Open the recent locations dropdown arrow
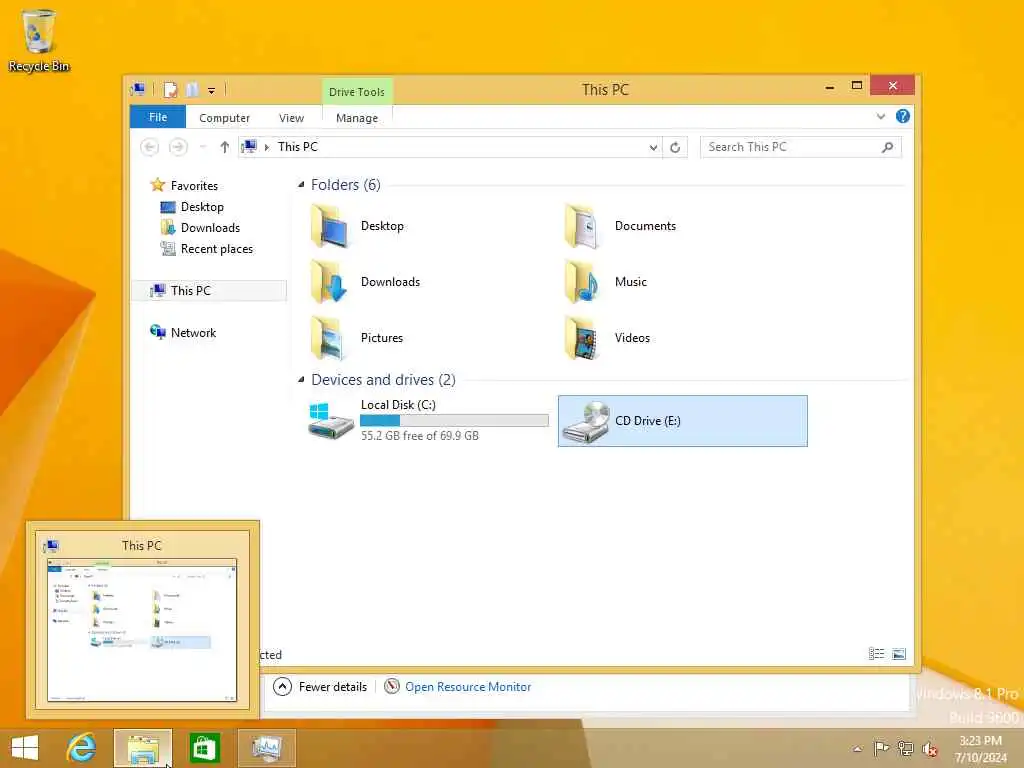Image resolution: width=1024 pixels, height=768 pixels. (x=202, y=147)
